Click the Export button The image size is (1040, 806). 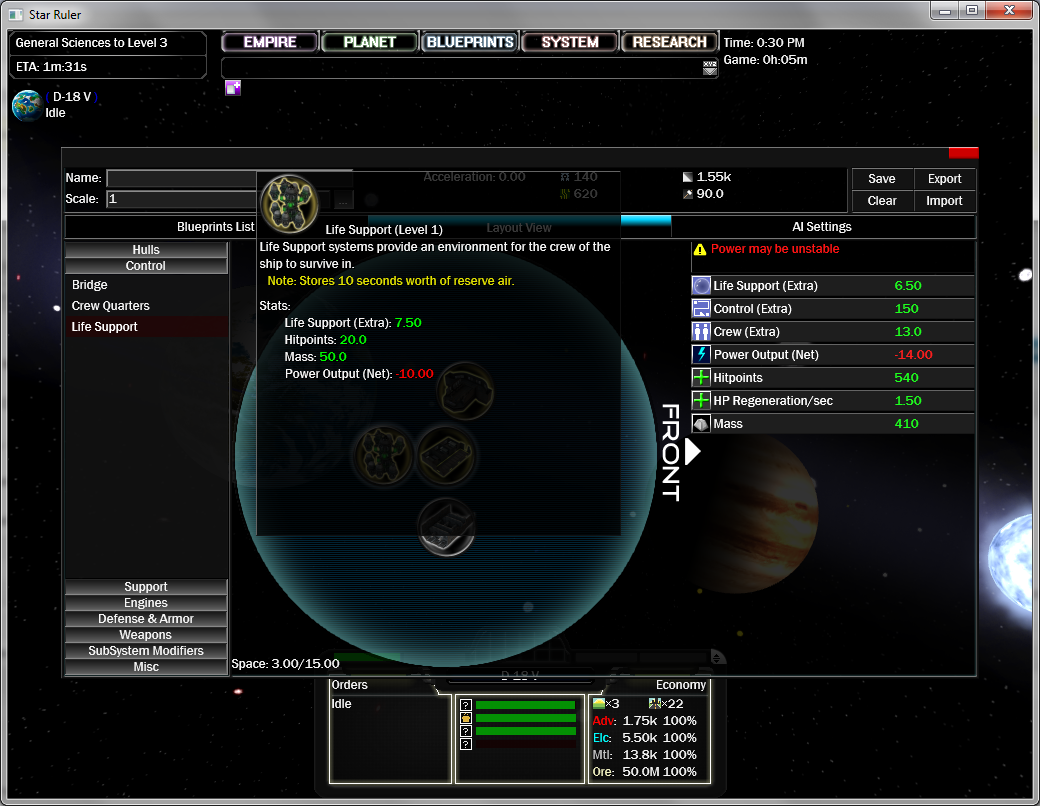point(944,178)
